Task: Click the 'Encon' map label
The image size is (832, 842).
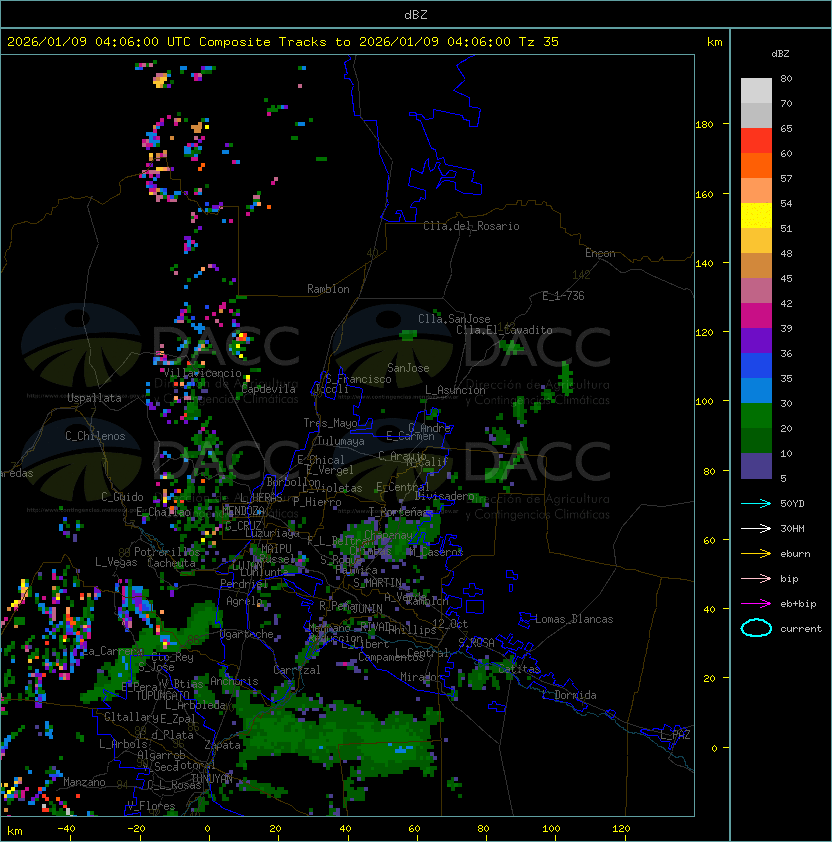Action: pos(600,253)
